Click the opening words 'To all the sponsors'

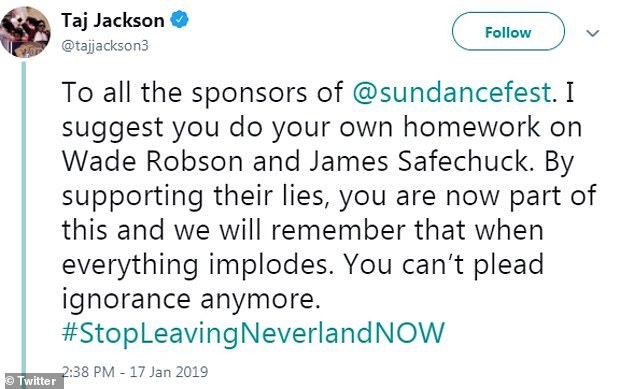[184, 92]
